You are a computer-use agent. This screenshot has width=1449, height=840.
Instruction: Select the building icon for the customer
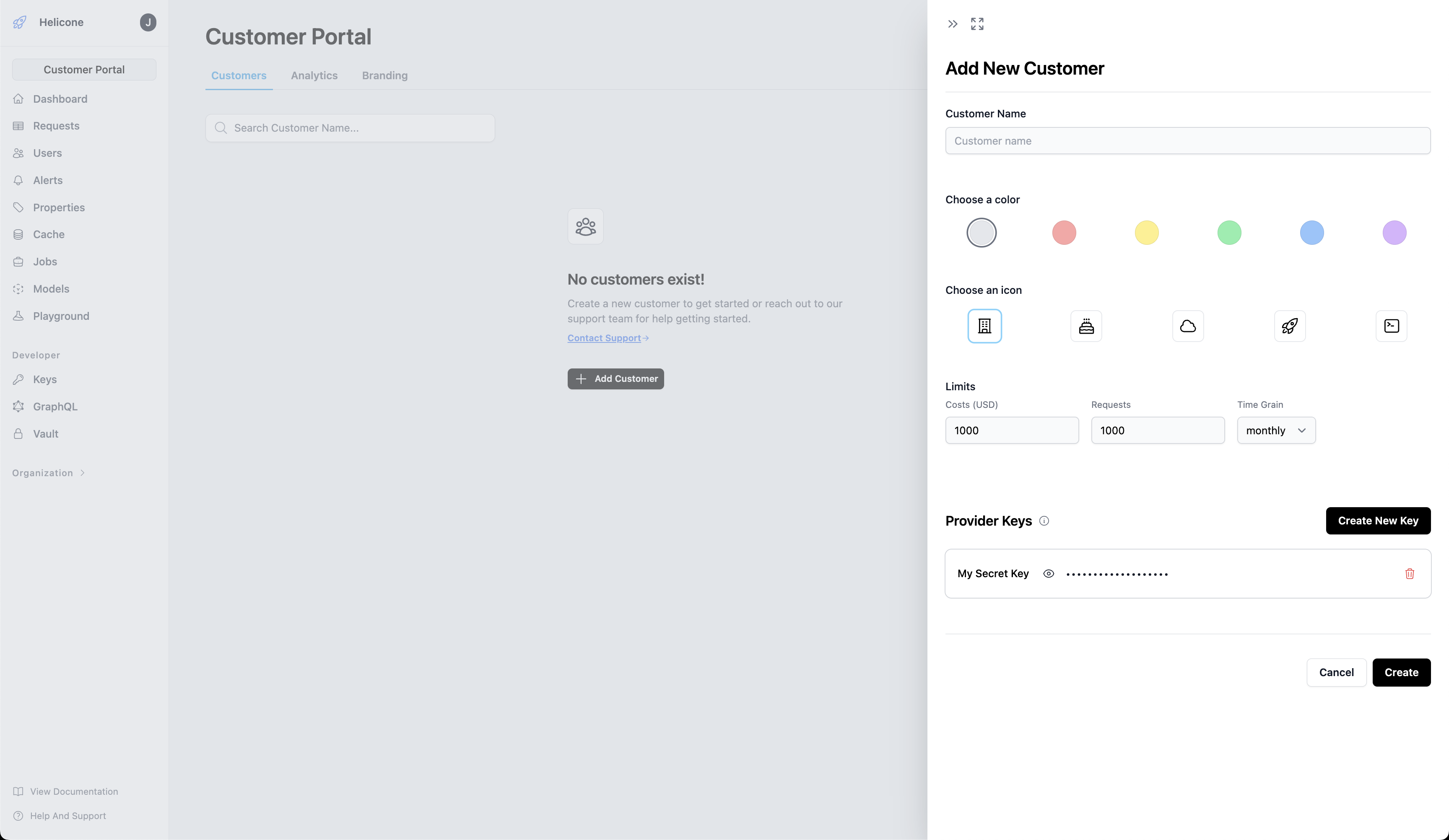984,326
